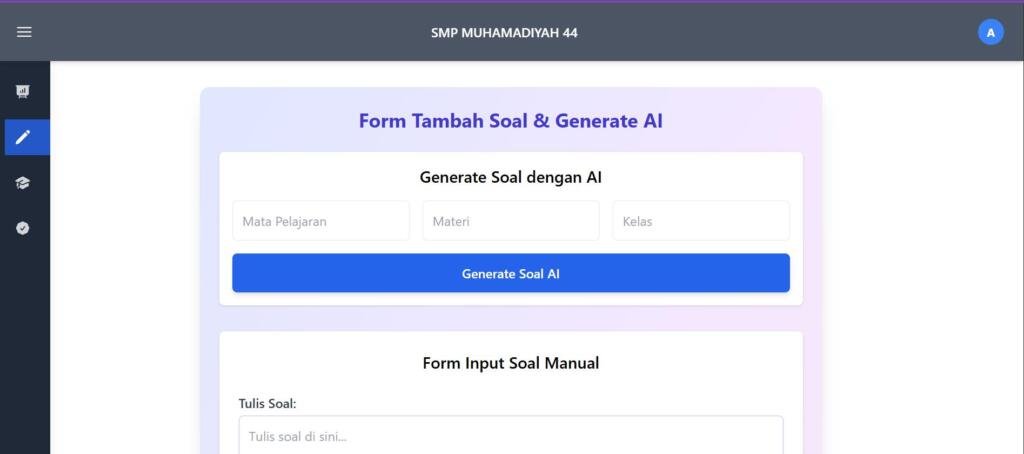Click the "Form Tambah Soal & Generate AI" heading
1024x454 pixels.
pos(511,121)
